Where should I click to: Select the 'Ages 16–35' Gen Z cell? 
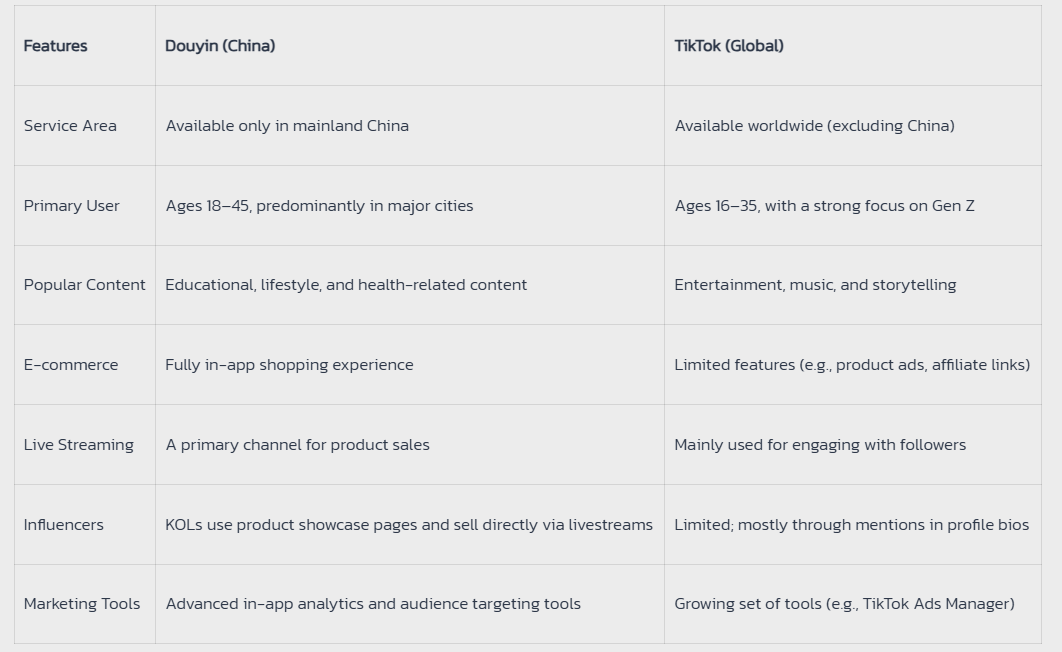(x=824, y=206)
